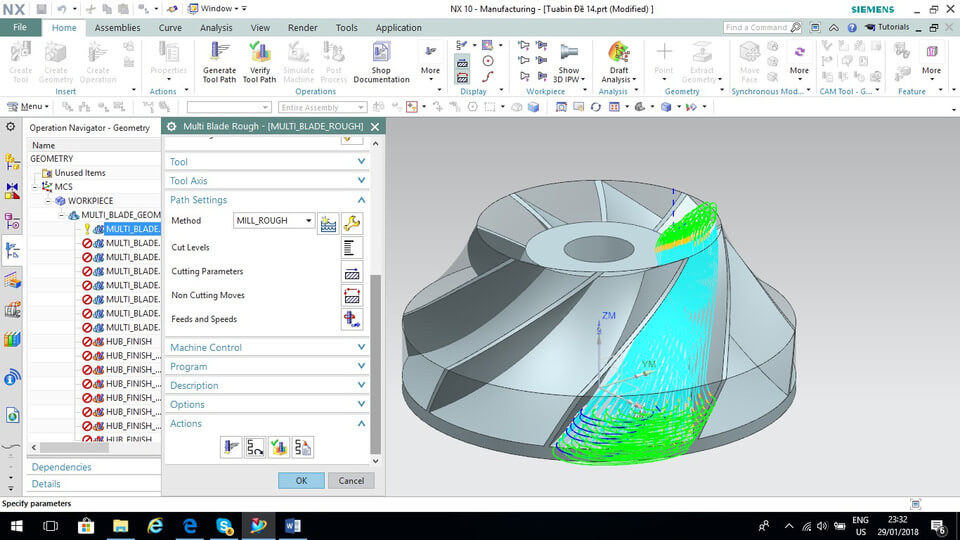Open Windows Start menu
Screen dimensions: 960x540
tap(17, 526)
